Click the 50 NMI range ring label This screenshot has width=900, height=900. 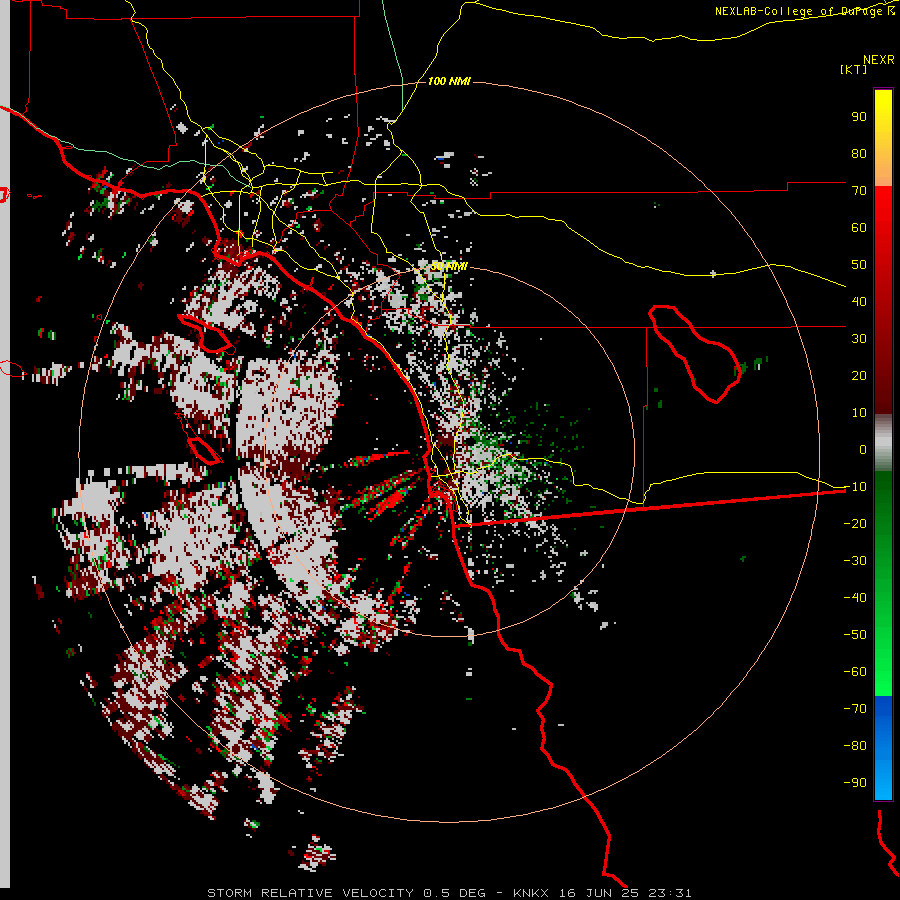coord(449,266)
